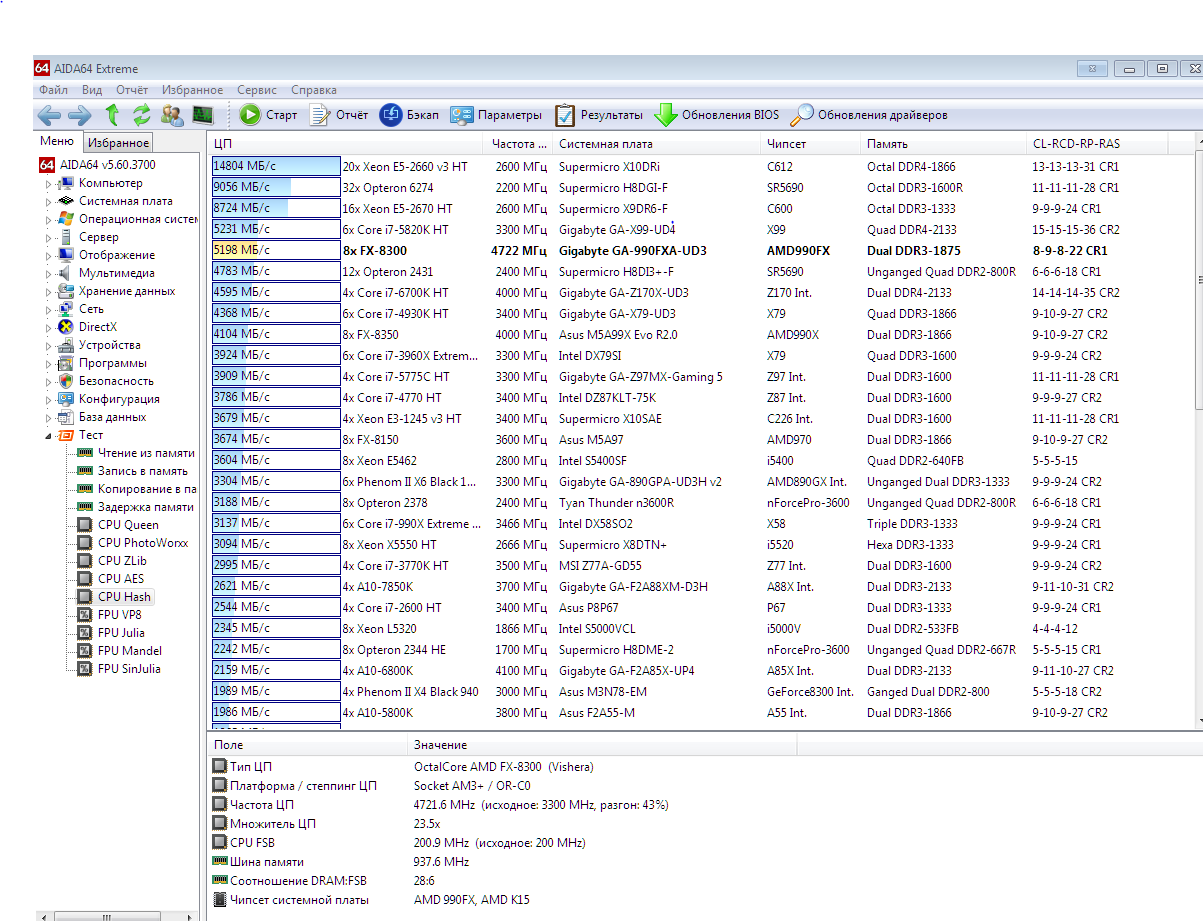The height and width of the screenshot is (921, 1203).
Task: Expand the Компьютер tree node
Action: tap(48, 184)
